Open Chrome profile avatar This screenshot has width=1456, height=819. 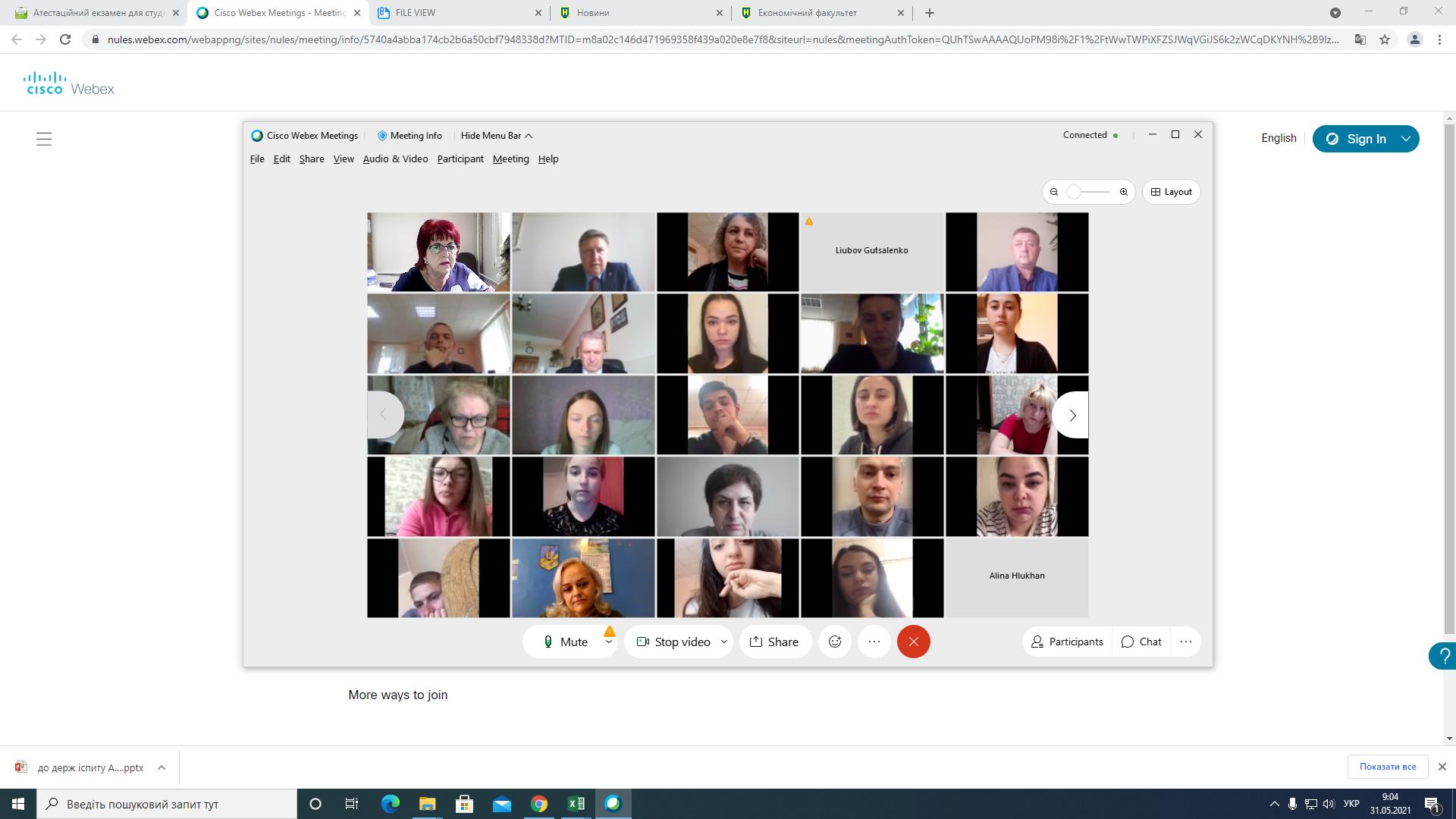coord(1414,39)
